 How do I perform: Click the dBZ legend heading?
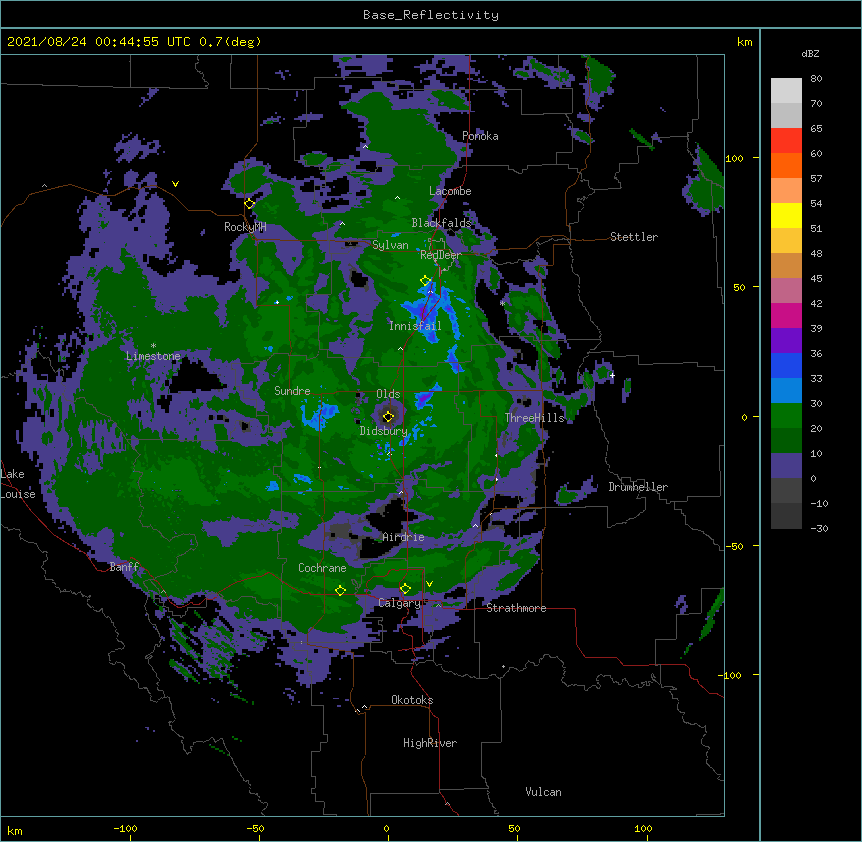810,54
